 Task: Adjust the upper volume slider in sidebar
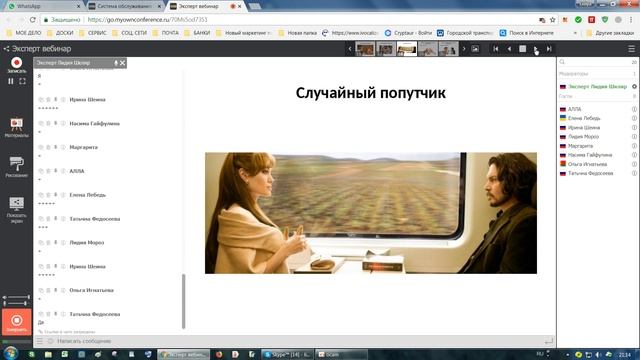tap(16, 298)
